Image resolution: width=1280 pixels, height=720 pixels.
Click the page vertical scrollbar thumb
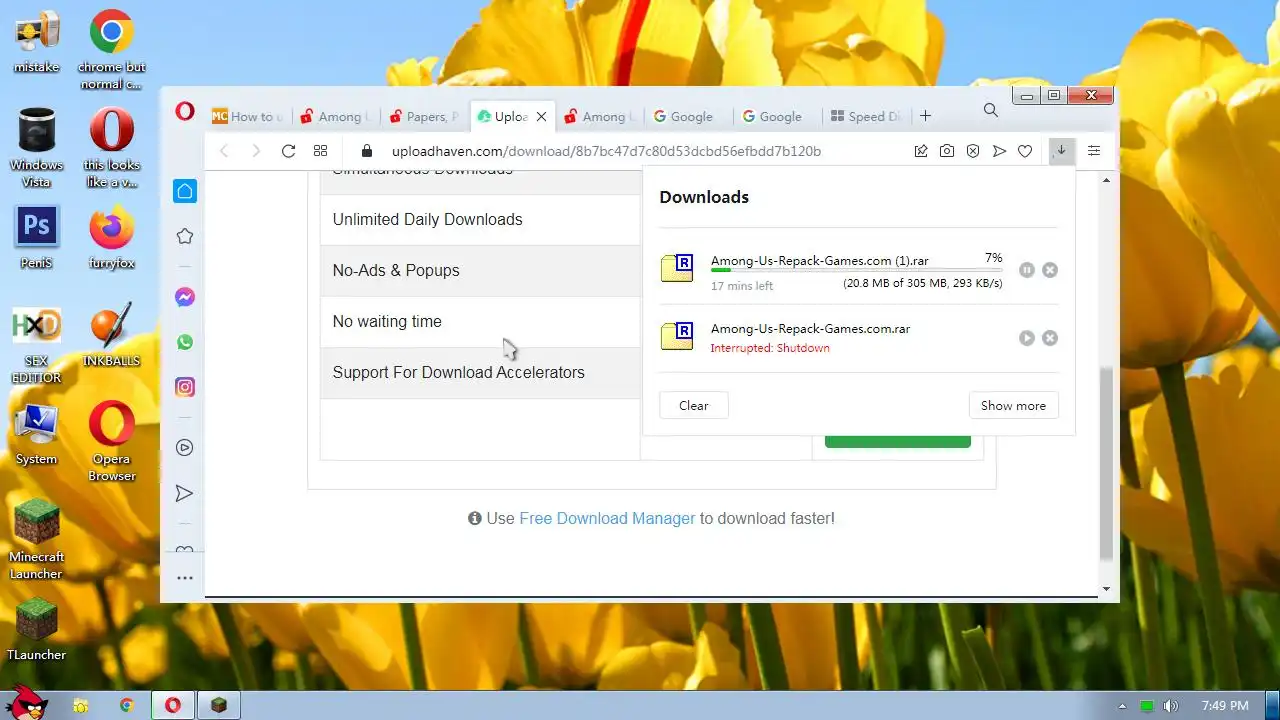tap(1106, 463)
